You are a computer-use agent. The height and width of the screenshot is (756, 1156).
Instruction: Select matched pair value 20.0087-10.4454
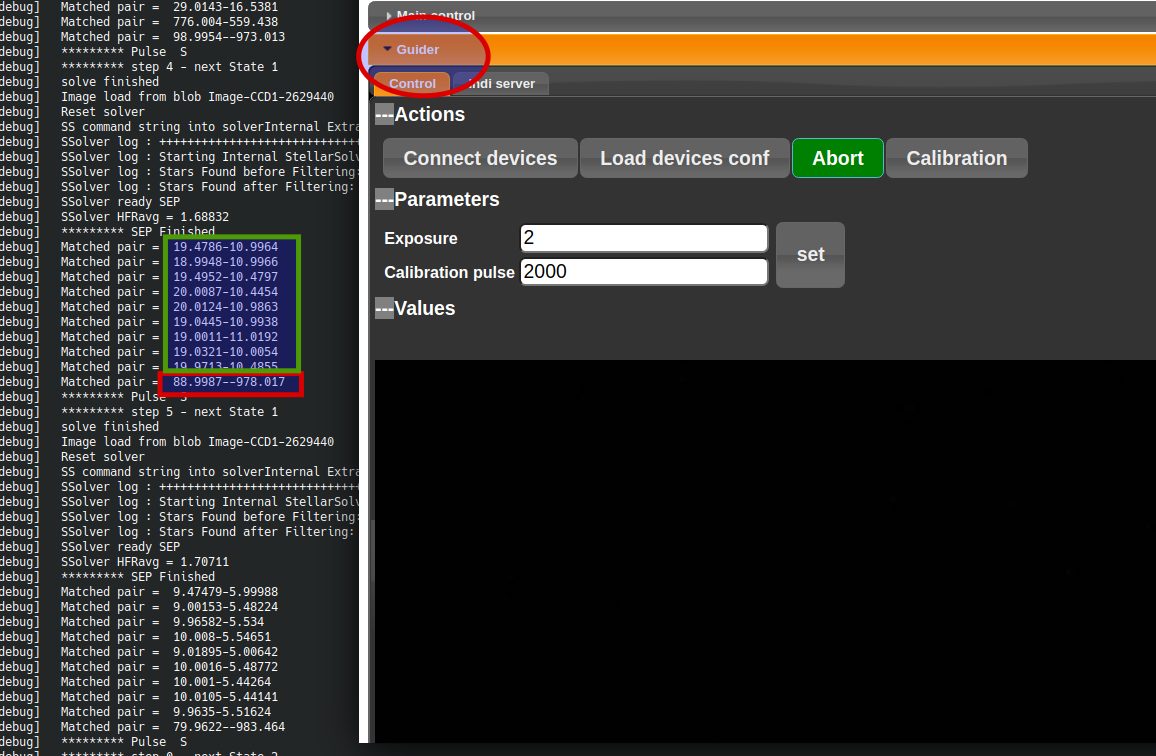coord(226,292)
